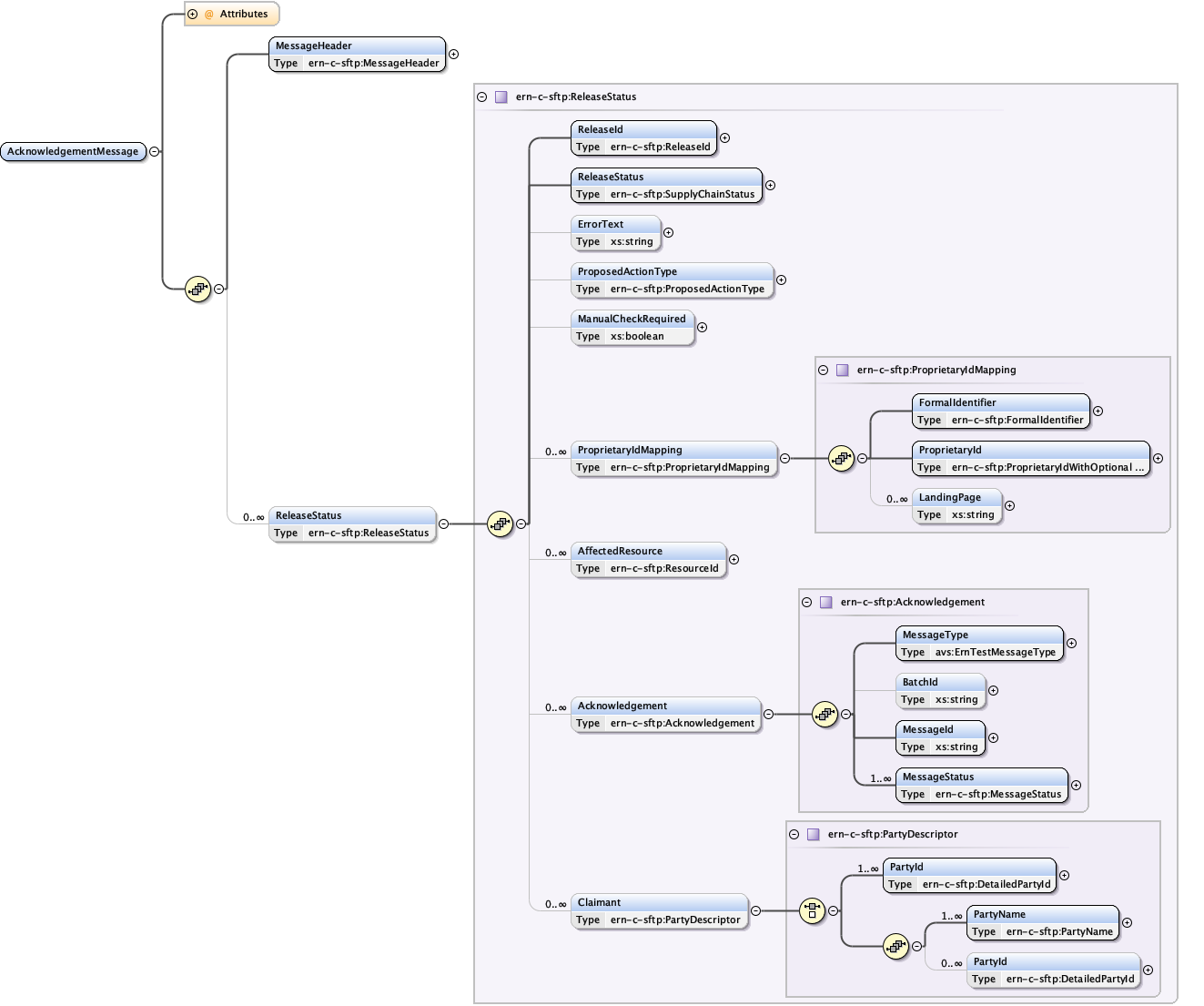Collapse the top-level sequence compositor minus toggle

coord(219,290)
